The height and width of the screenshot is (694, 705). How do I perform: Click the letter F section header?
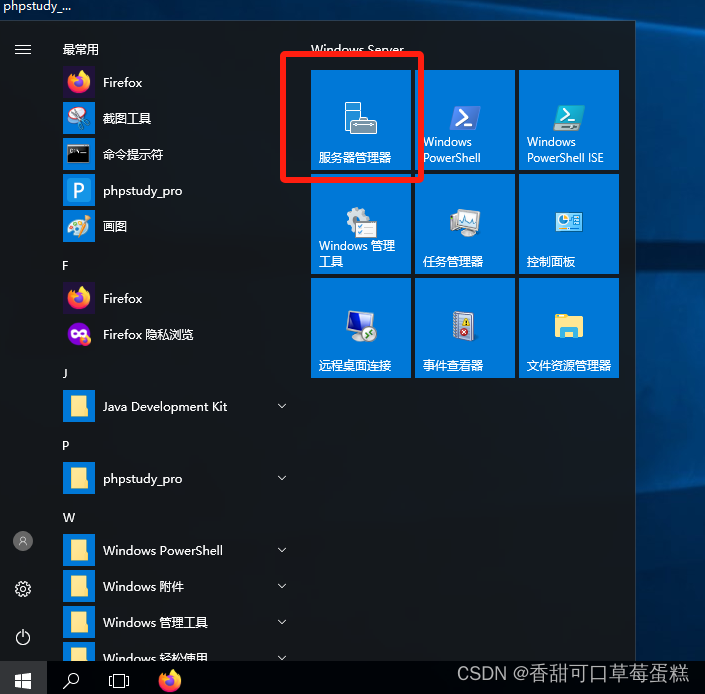tap(65, 266)
